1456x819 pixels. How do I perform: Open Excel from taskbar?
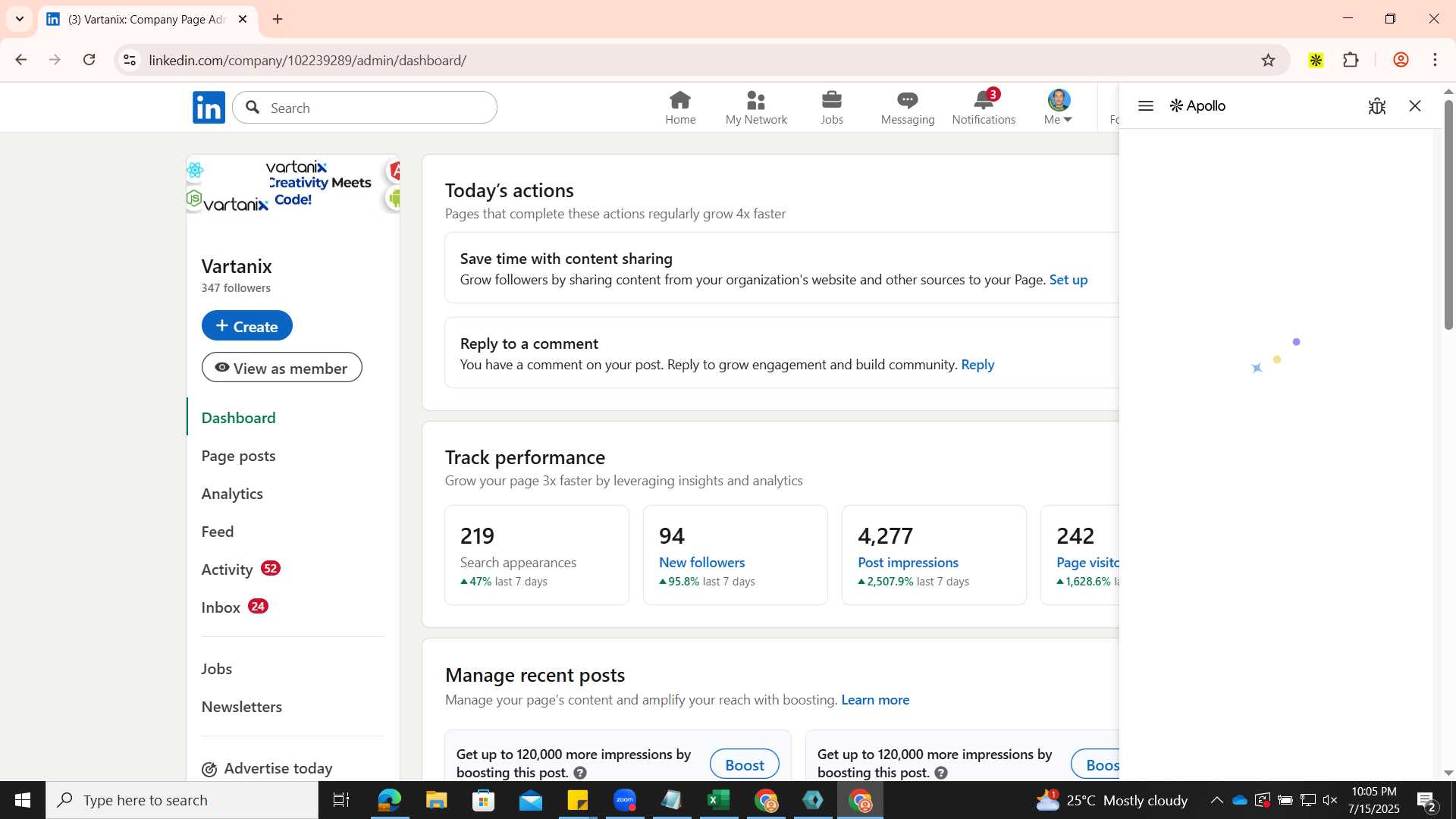point(718,800)
